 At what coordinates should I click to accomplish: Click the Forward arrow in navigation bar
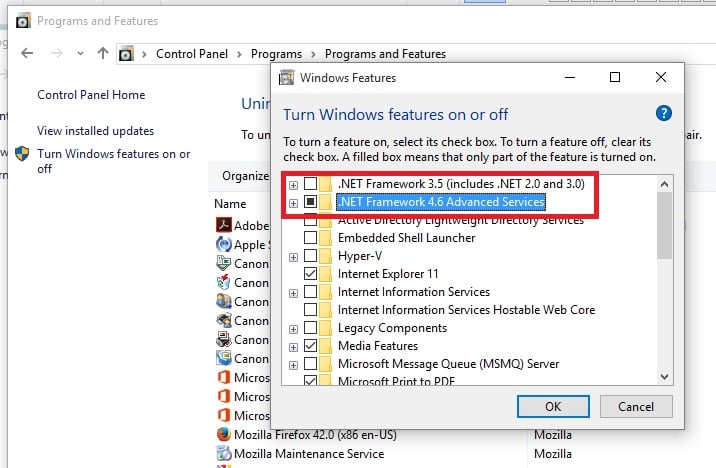coord(57,53)
